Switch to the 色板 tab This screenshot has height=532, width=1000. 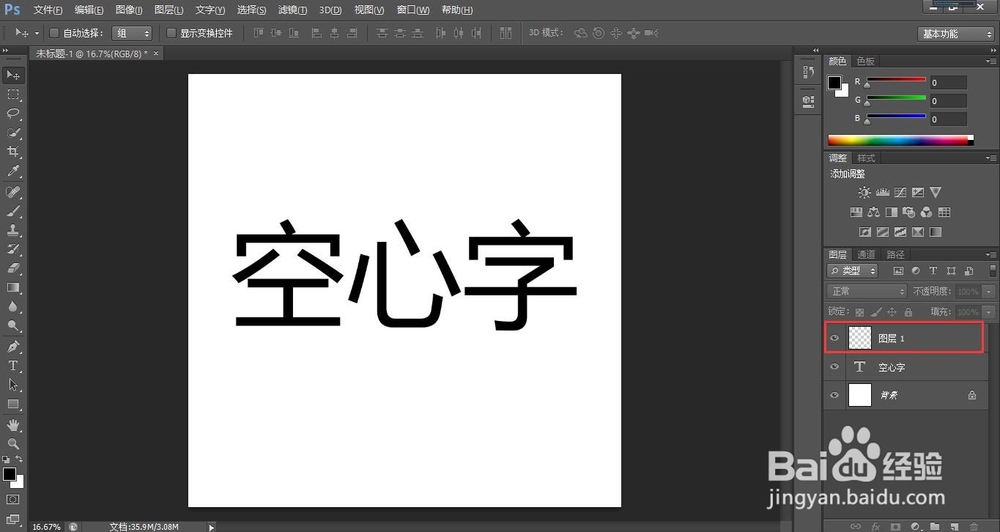pyautogui.click(x=865, y=61)
